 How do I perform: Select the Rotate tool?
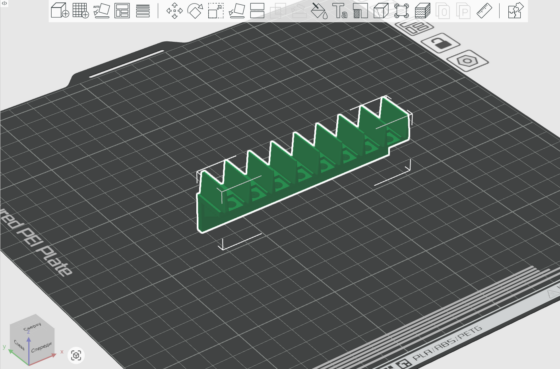point(195,11)
